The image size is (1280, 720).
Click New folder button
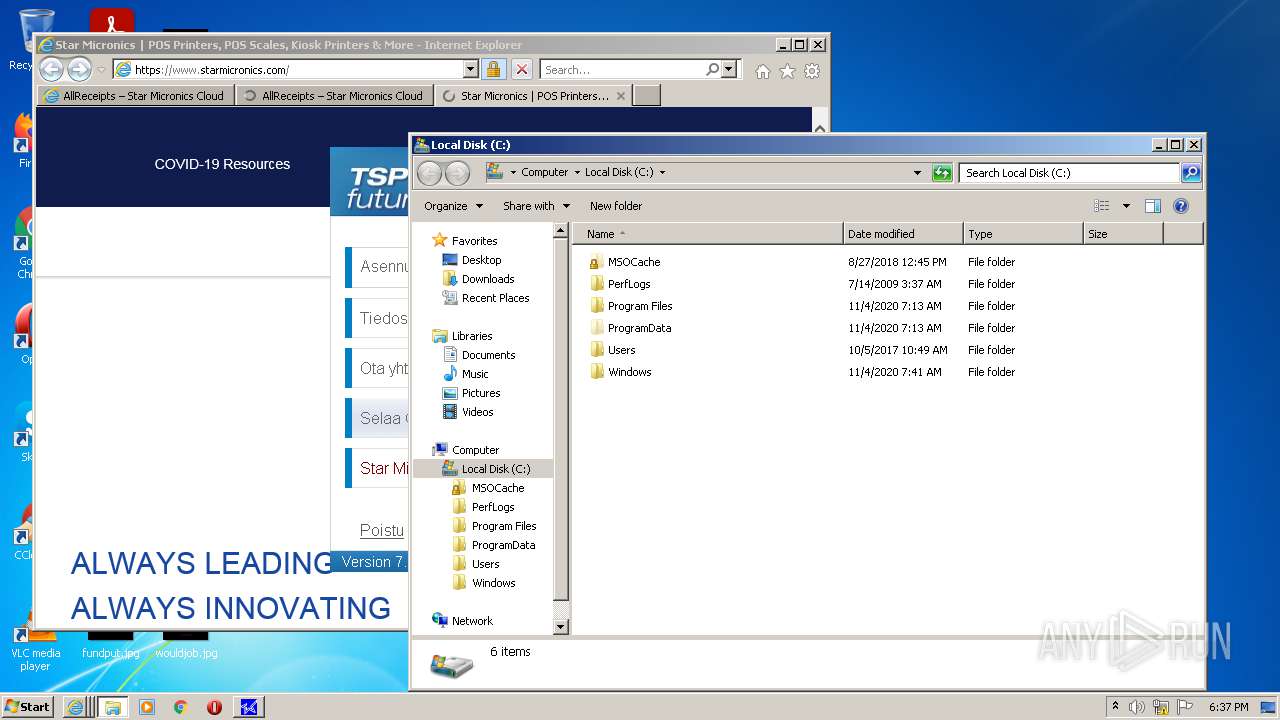pyautogui.click(x=616, y=206)
